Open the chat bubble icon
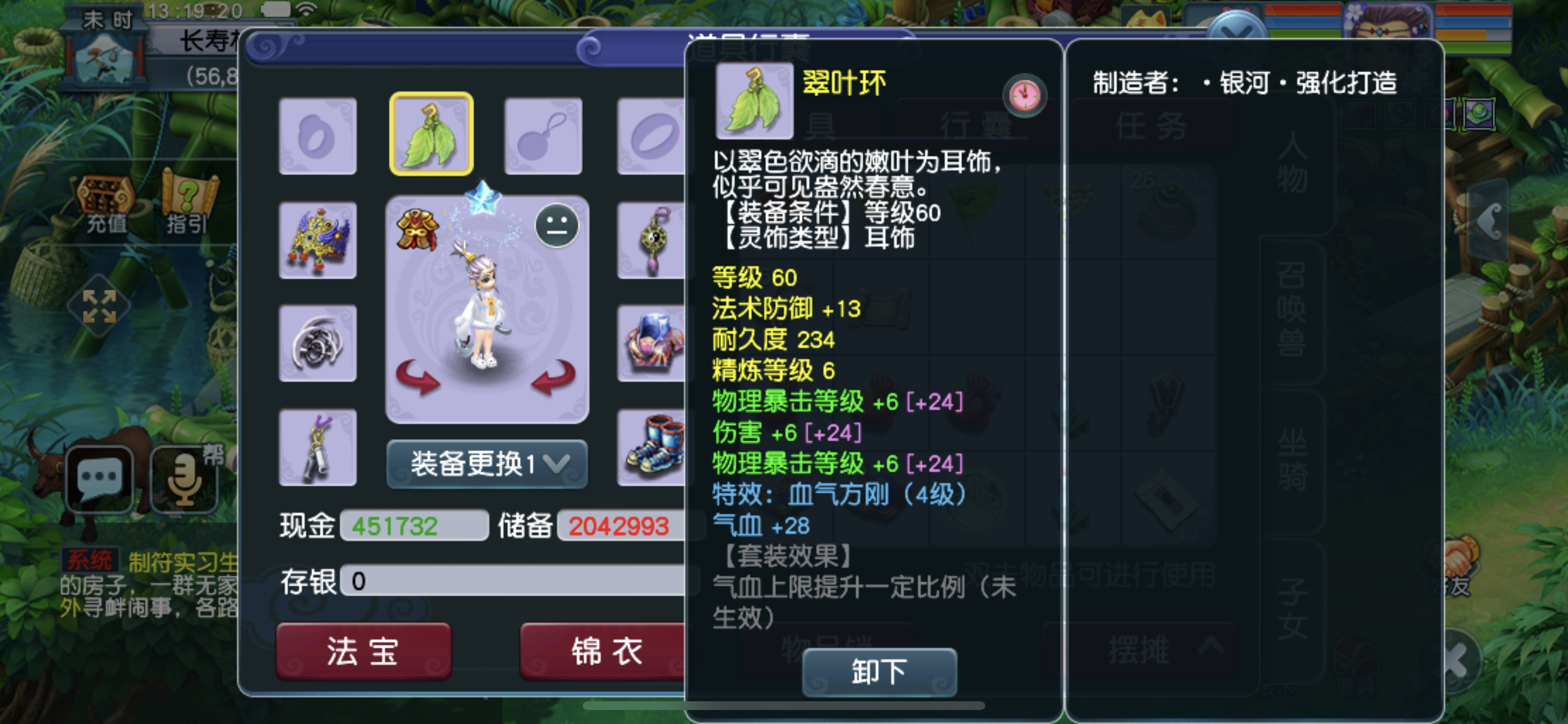The height and width of the screenshot is (724, 1568). click(99, 479)
